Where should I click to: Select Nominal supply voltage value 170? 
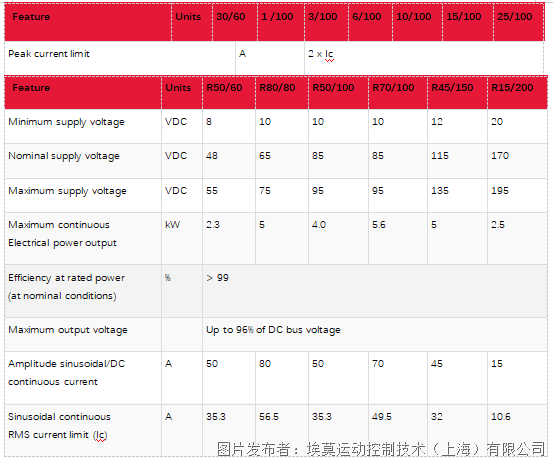[500, 155]
